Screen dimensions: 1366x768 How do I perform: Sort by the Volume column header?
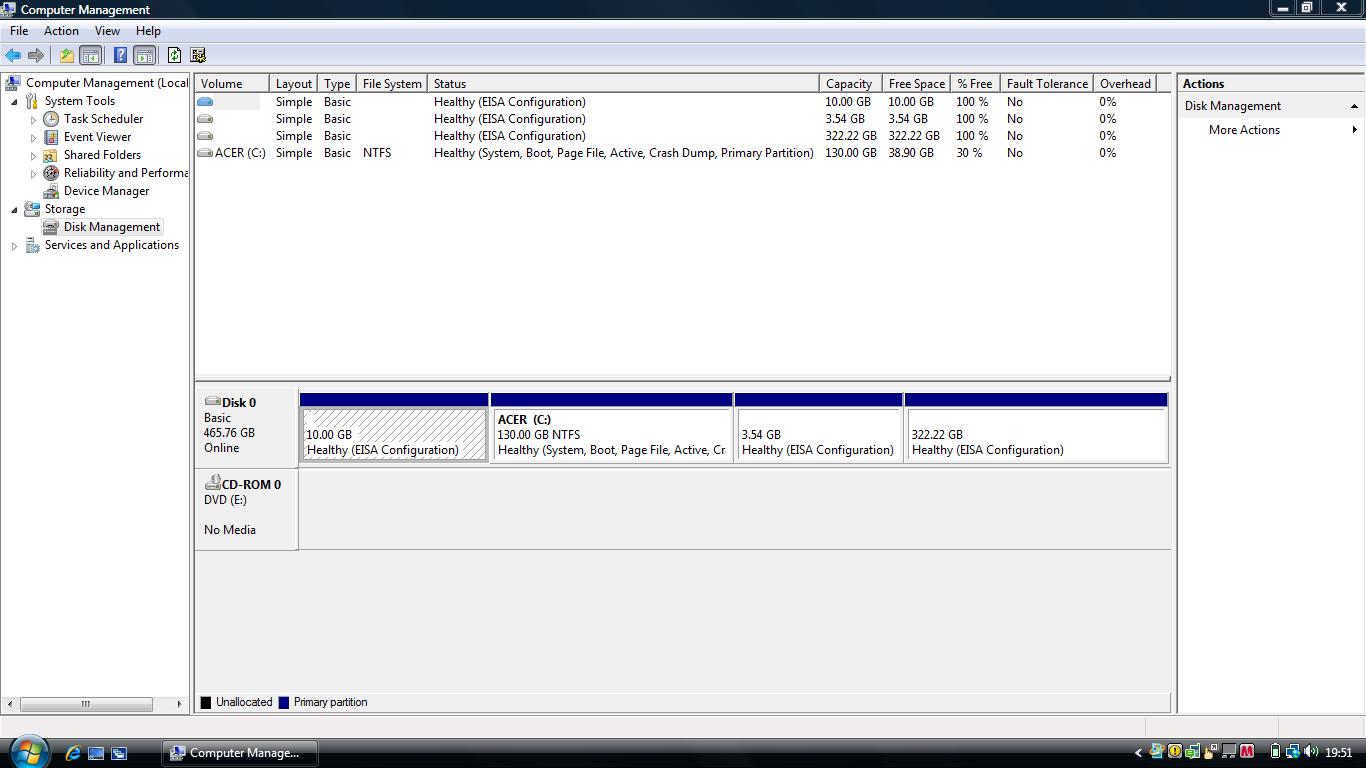point(232,84)
